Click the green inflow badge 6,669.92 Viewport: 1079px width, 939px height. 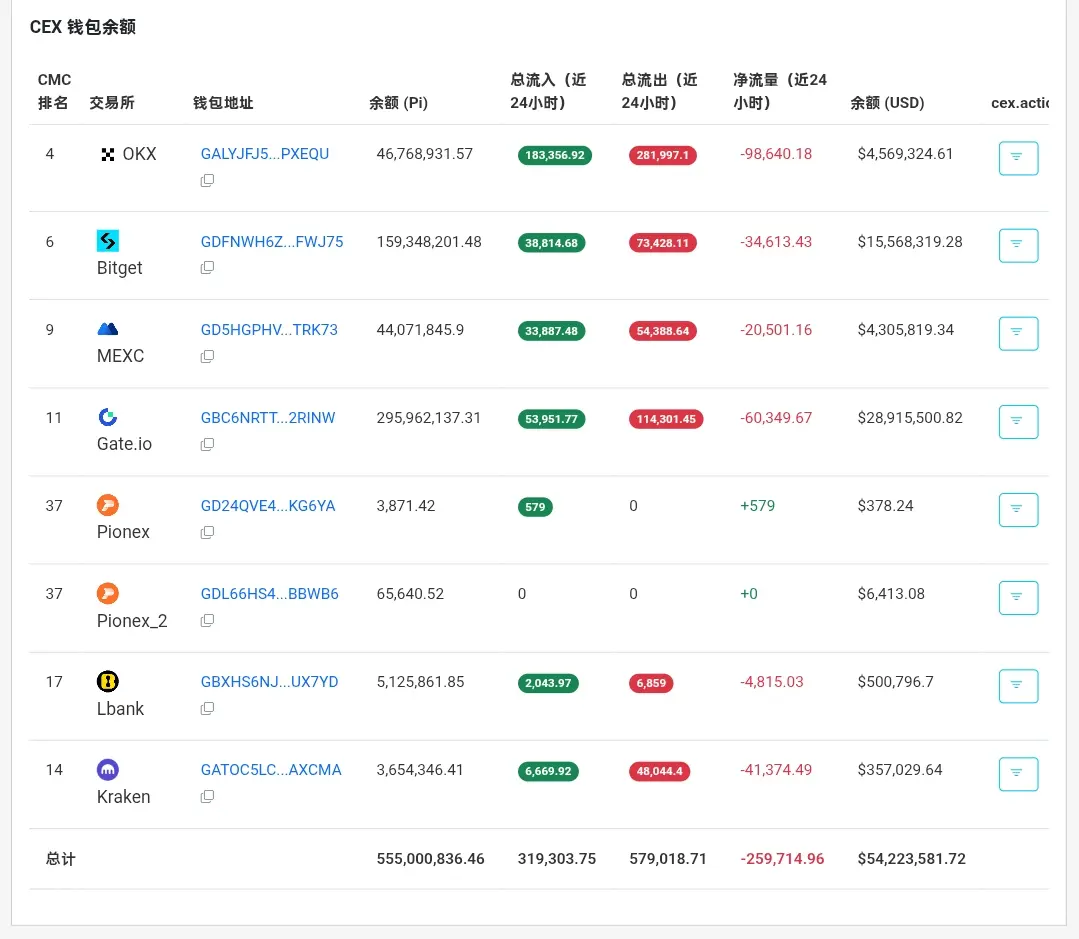(548, 771)
